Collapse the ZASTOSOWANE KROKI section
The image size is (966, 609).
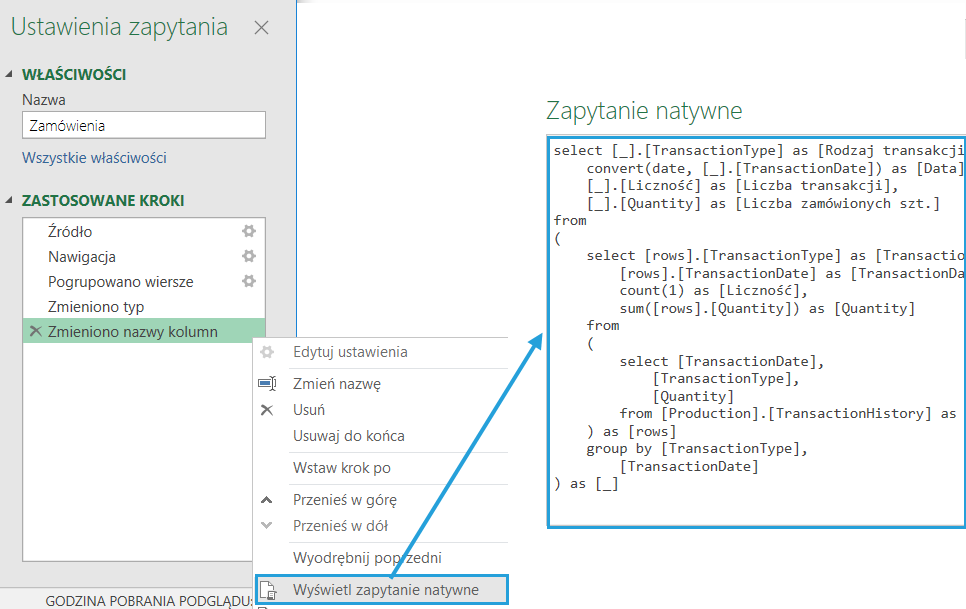[x=11, y=201]
